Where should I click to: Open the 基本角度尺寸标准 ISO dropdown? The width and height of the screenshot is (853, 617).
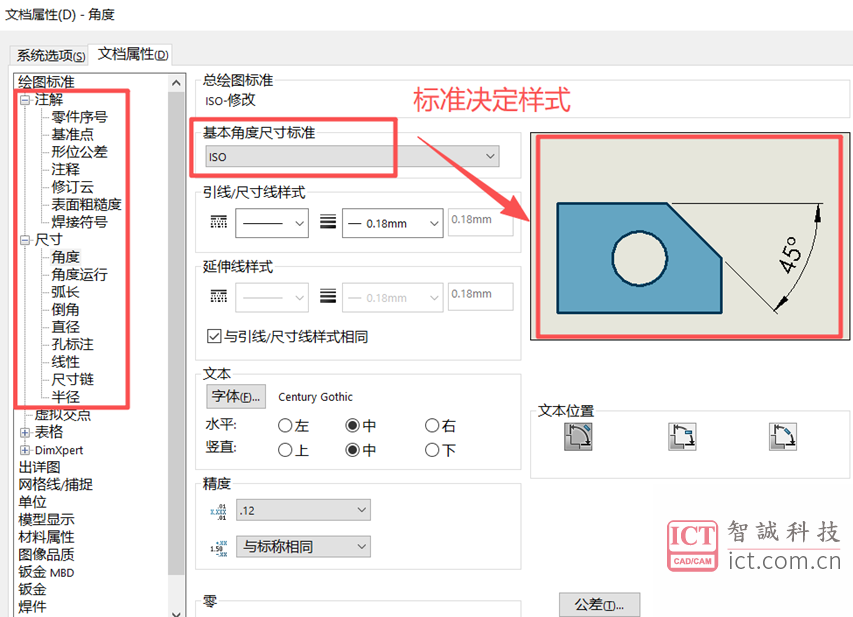click(352, 157)
